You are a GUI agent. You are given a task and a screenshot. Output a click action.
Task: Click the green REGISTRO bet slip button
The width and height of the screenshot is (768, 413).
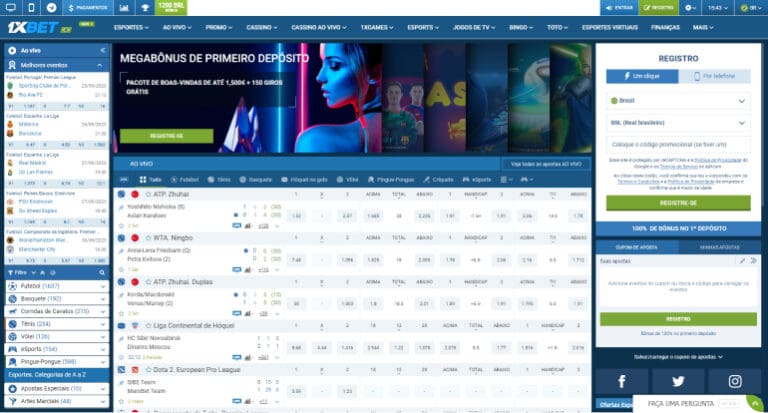[x=678, y=319]
